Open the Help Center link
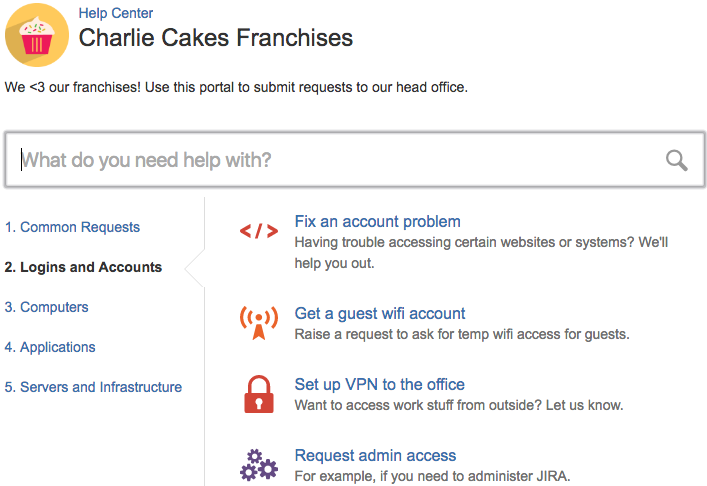 [115, 13]
